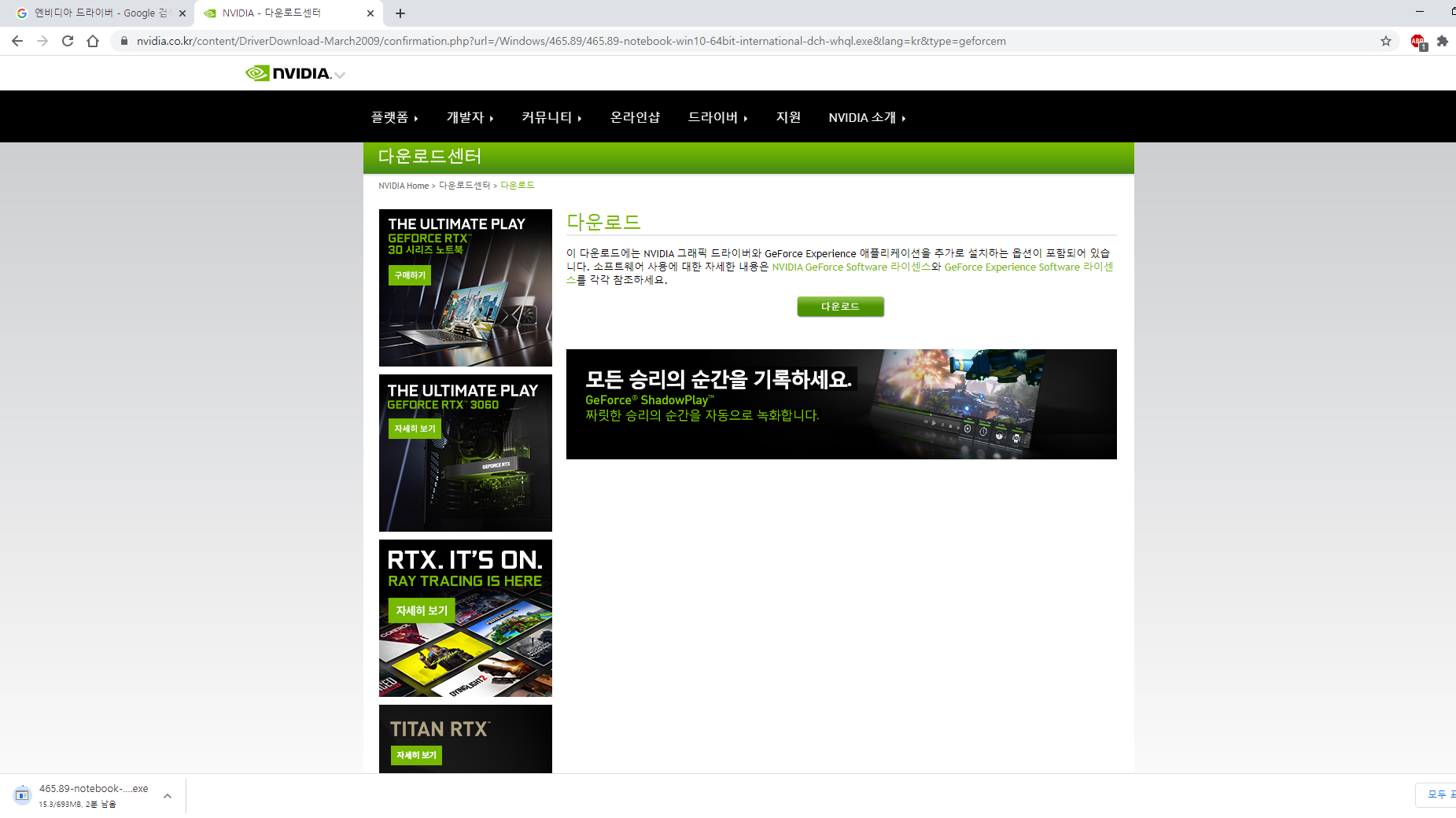
Task: Click the browser forward arrow
Action: click(42, 41)
